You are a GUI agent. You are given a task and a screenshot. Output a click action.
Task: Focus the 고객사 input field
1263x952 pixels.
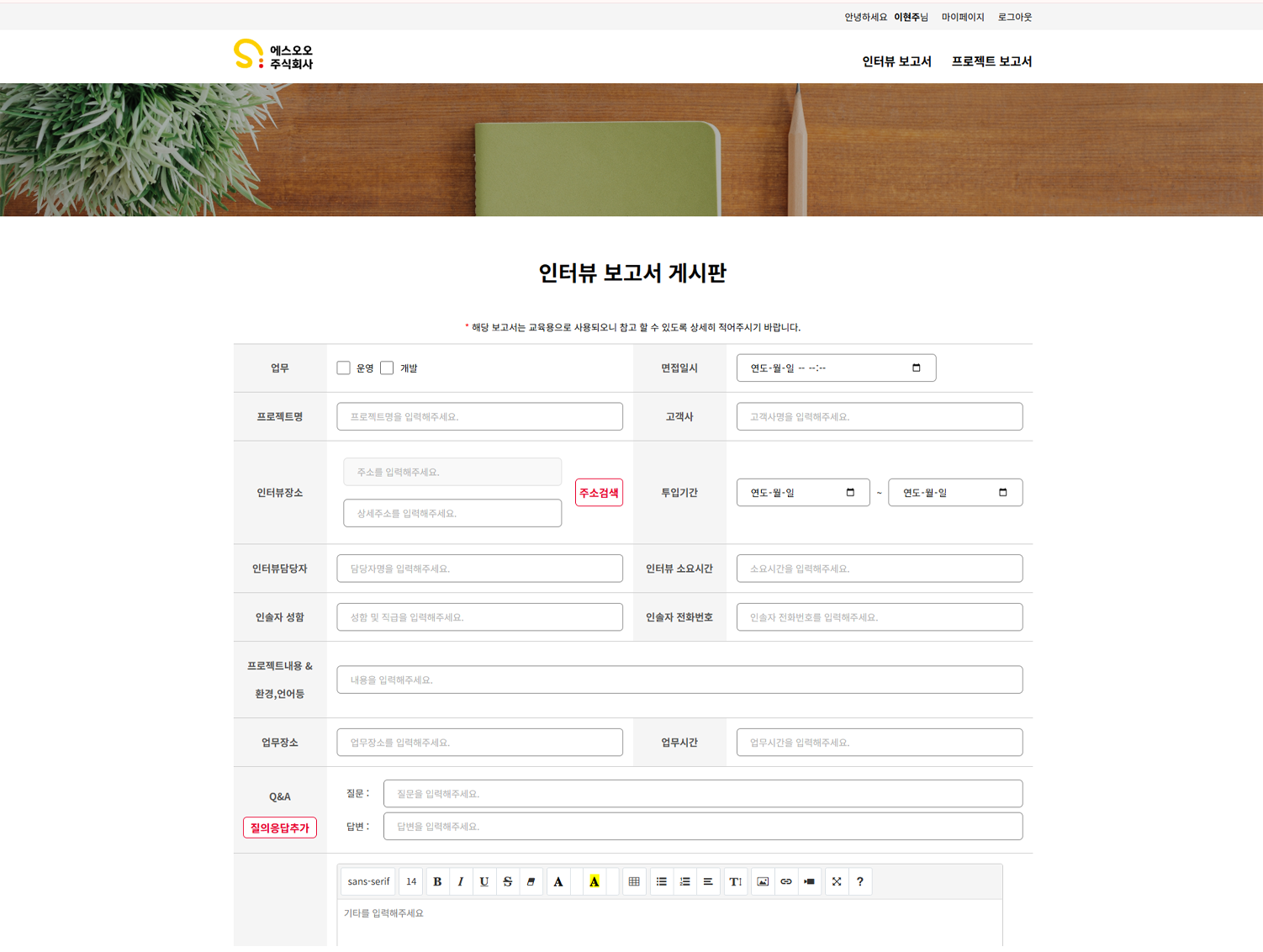880,416
